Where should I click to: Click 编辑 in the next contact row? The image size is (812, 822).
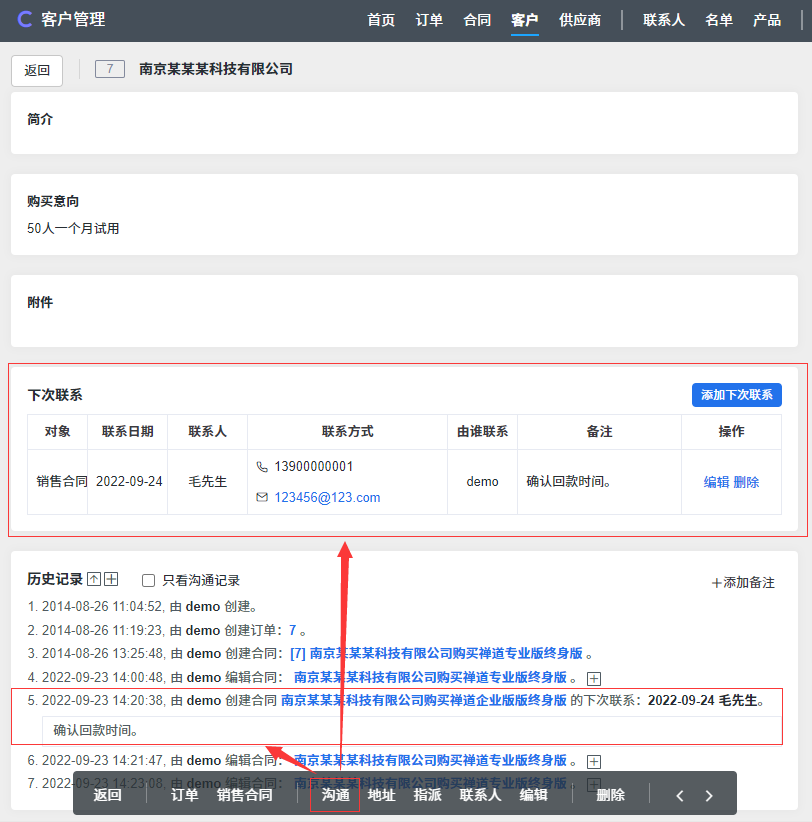pyautogui.click(x=716, y=482)
